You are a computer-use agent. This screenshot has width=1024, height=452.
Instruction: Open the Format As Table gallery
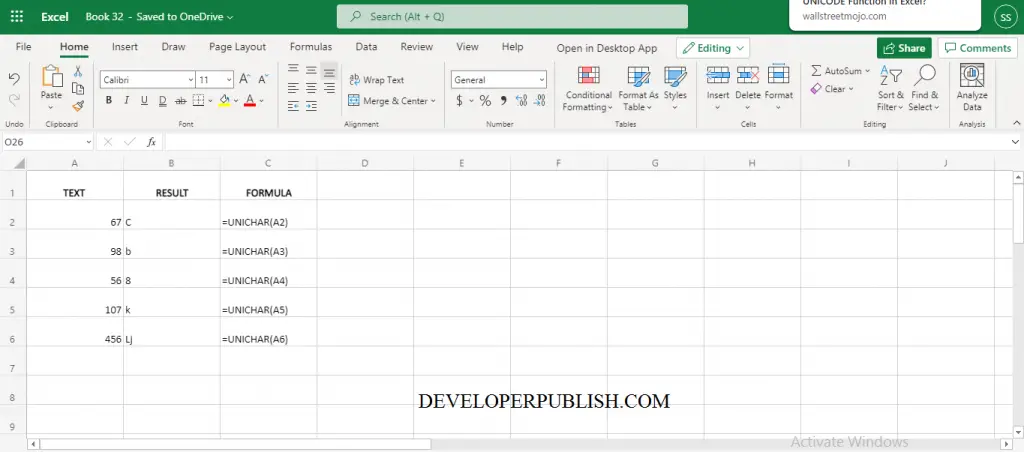click(638, 88)
